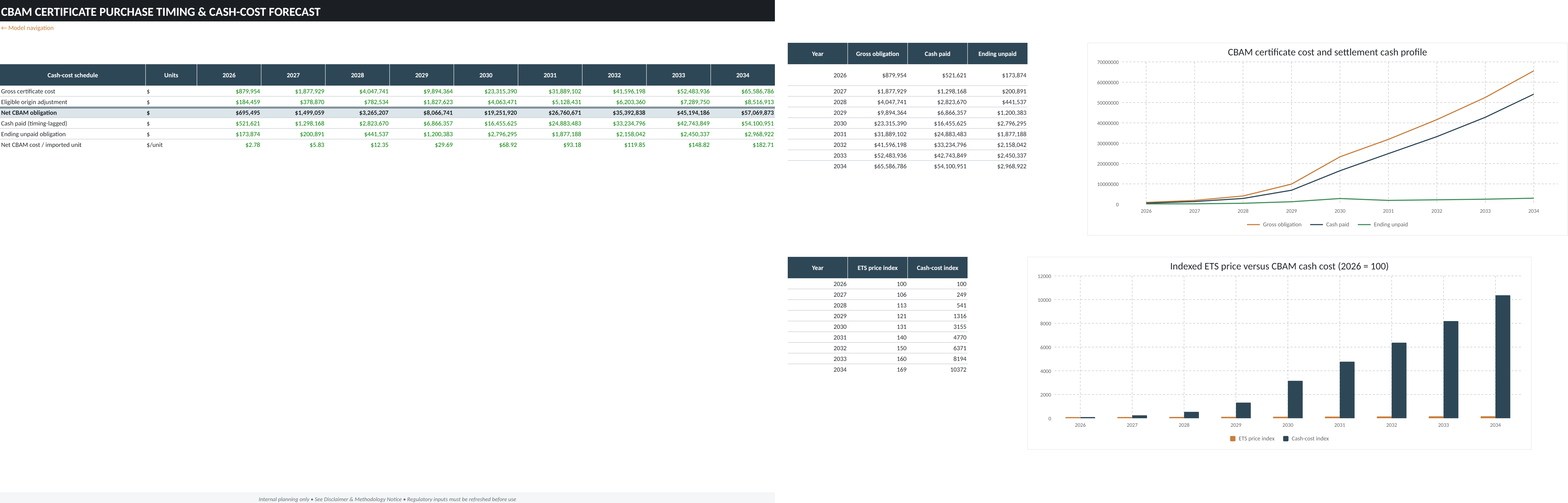Click the Gross certificate cost row label
Viewport: 1568px width, 503px height.
pyautogui.click(x=28, y=91)
